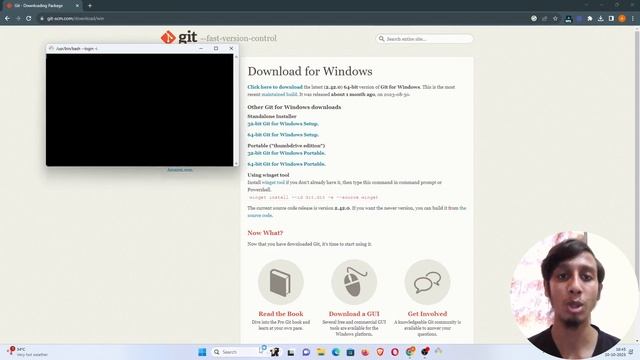
Task: Open the Chrome downloads icon
Action: click(x=600, y=18)
